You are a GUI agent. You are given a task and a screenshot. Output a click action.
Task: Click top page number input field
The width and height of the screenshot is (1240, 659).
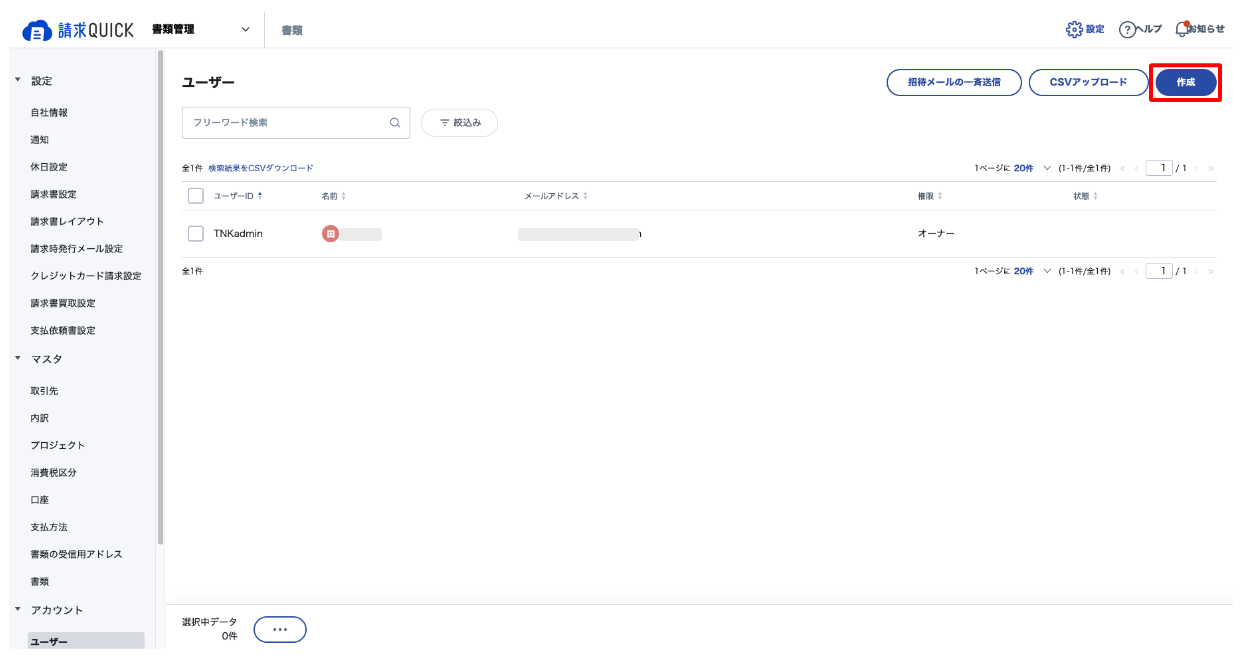[1159, 168]
